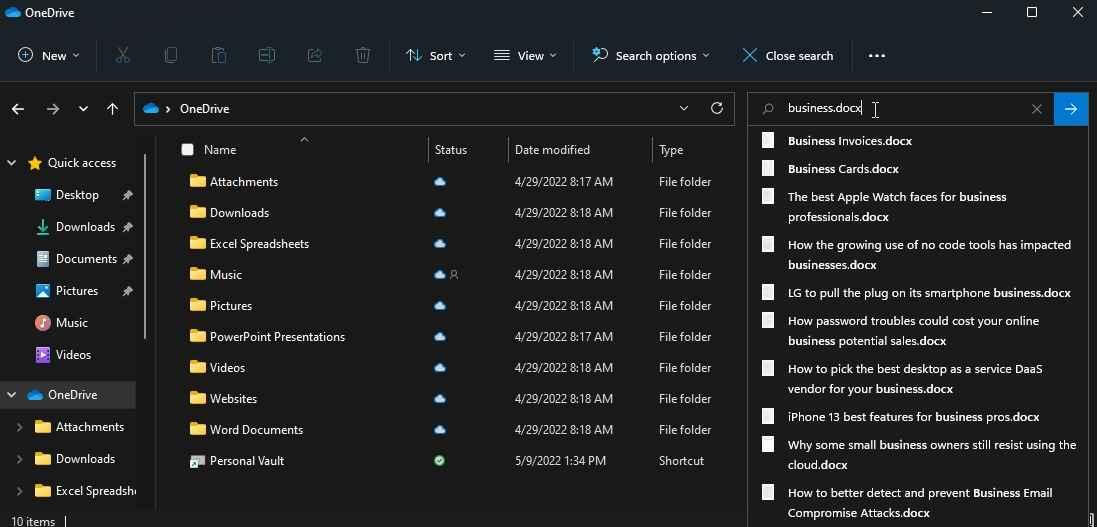Click the Videos icon in Quick access
Image resolution: width=1097 pixels, height=527 pixels.
tap(43, 355)
